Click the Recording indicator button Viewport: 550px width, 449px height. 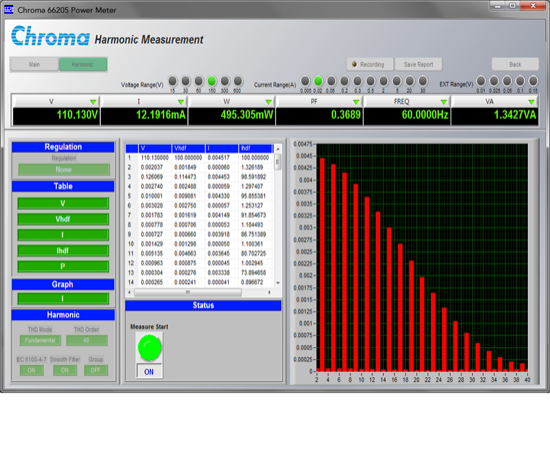[x=370, y=65]
